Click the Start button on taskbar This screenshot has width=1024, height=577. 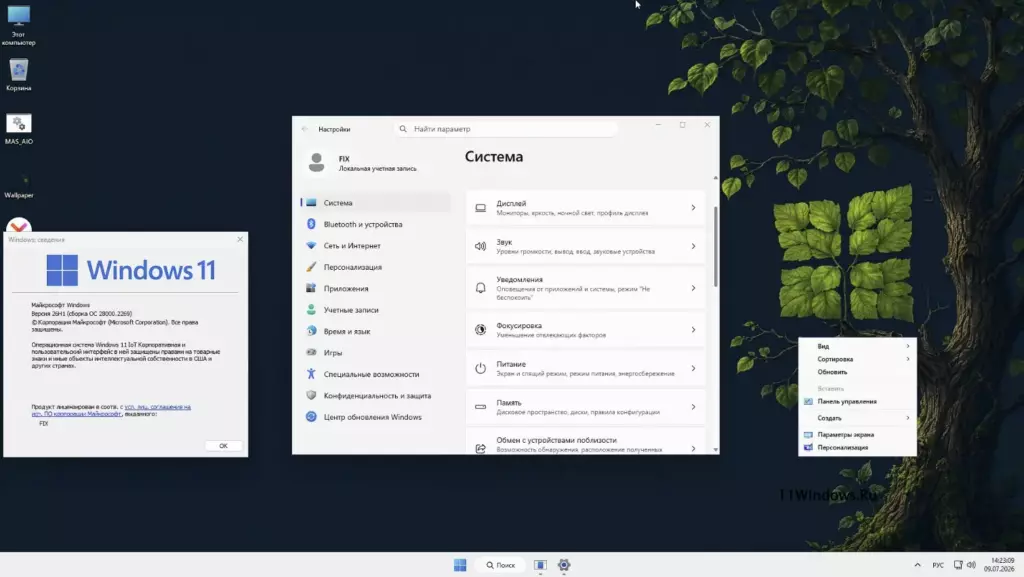tap(460, 565)
